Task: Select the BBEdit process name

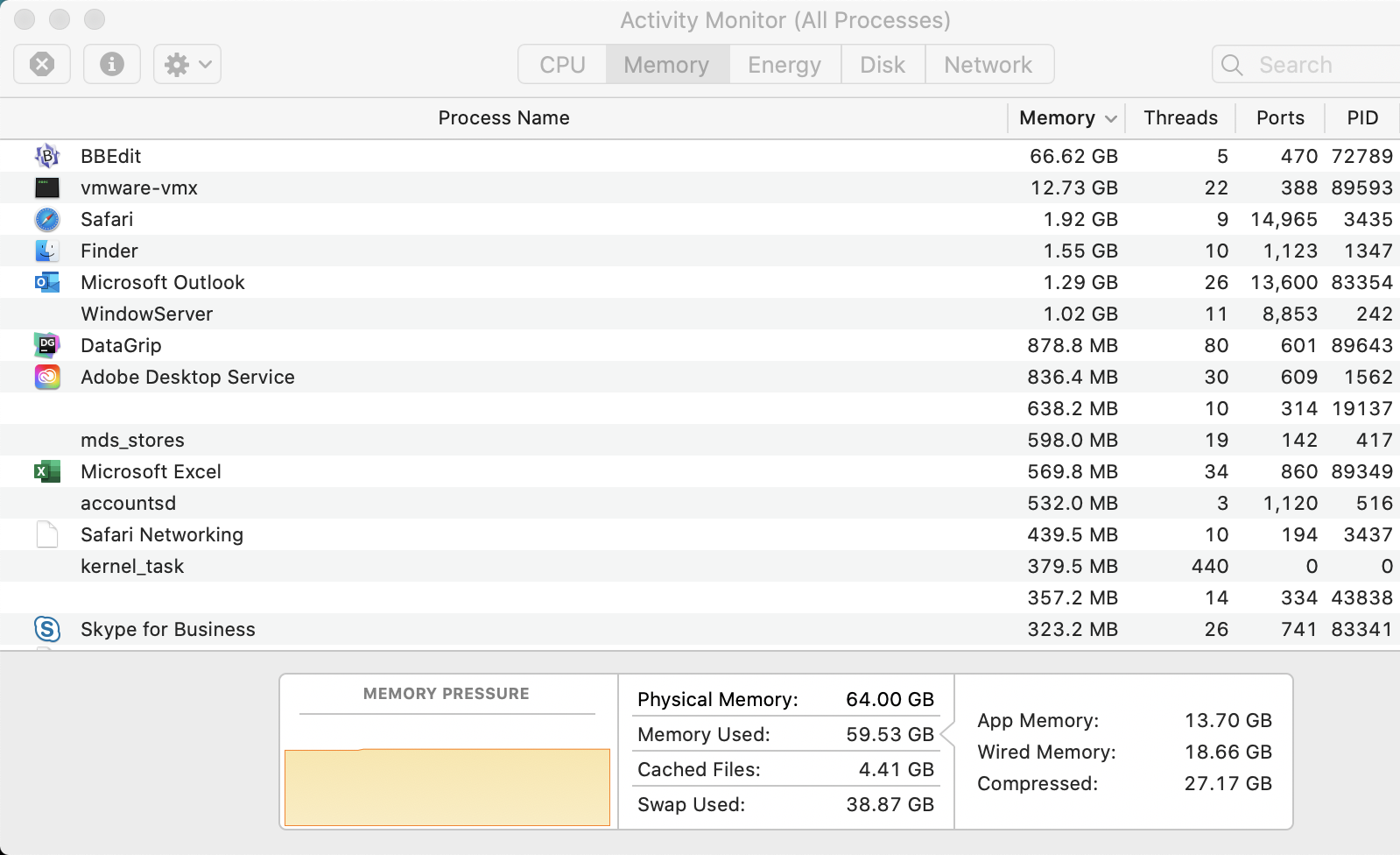Action: (110, 156)
